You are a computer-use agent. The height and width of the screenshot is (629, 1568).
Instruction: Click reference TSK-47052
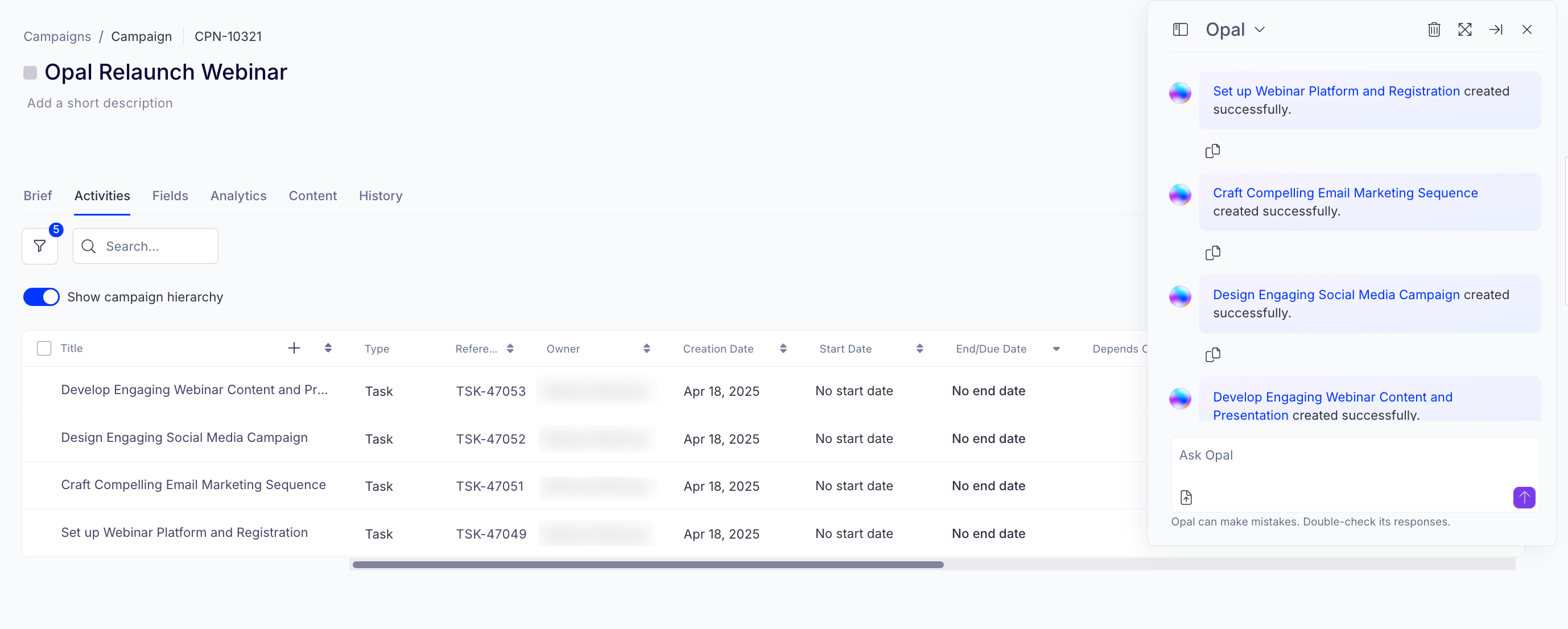pyautogui.click(x=490, y=439)
